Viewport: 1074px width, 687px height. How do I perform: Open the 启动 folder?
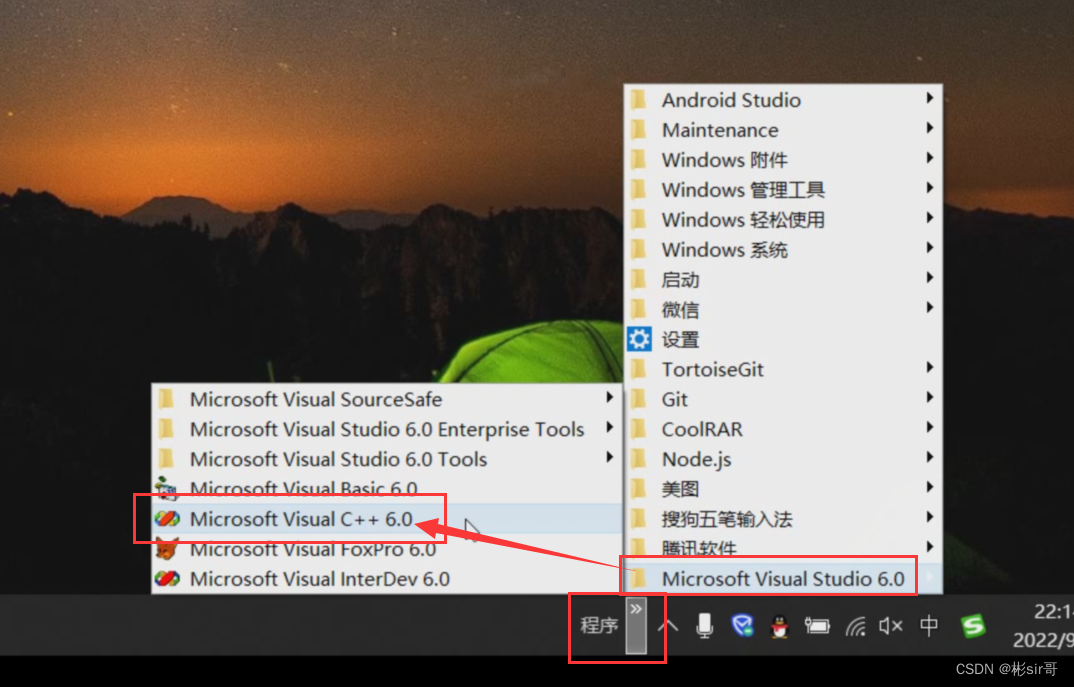click(x=783, y=279)
